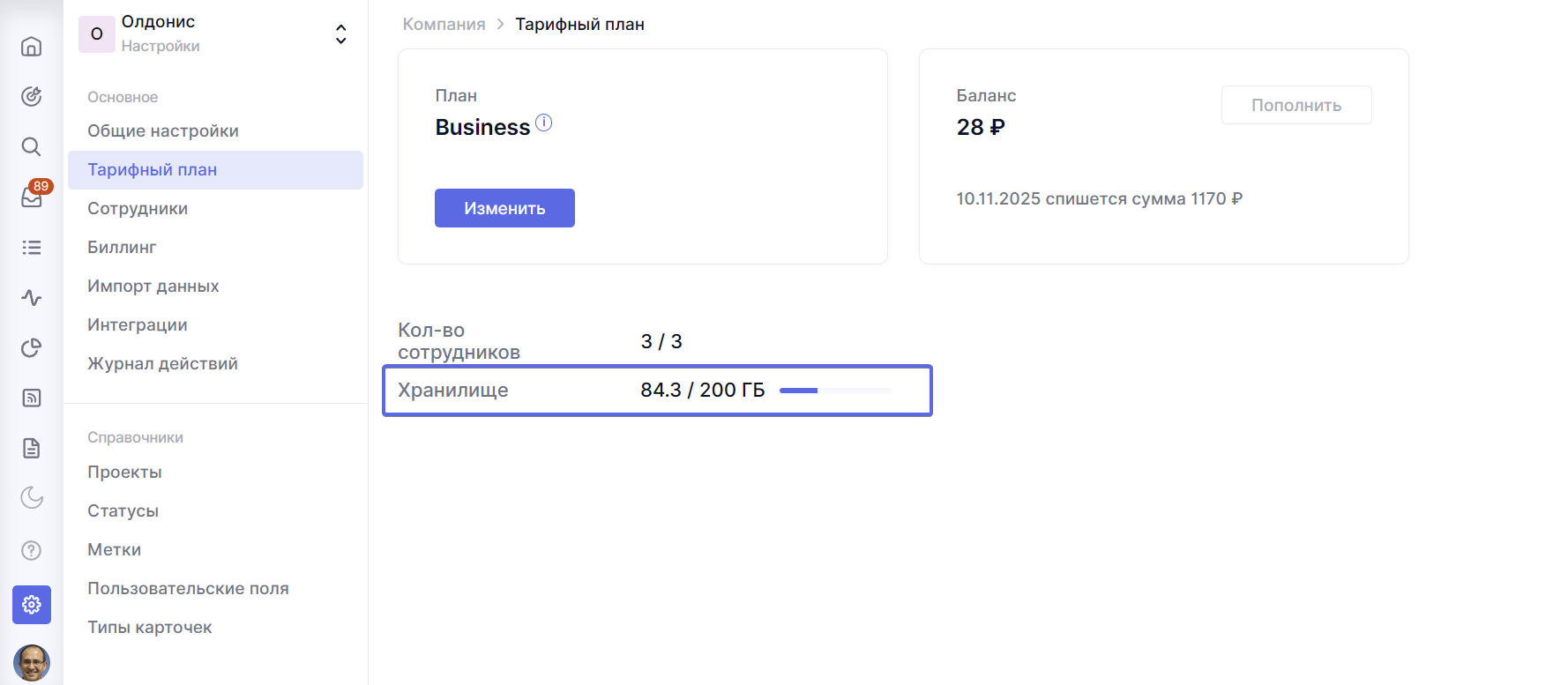Toggle dark mode with the moon icon
The image size is (1568, 685).
[32, 498]
